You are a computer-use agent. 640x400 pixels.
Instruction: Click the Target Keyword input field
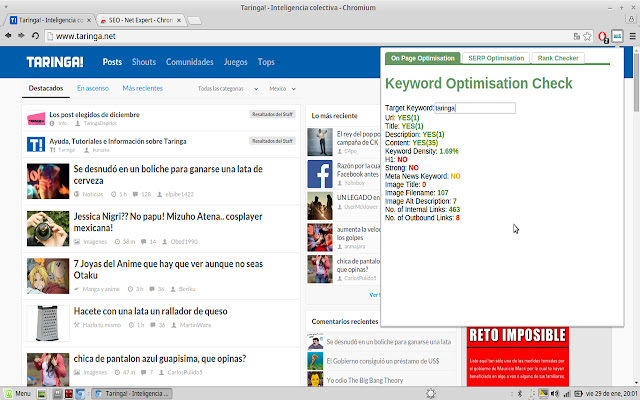coord(475,108)
